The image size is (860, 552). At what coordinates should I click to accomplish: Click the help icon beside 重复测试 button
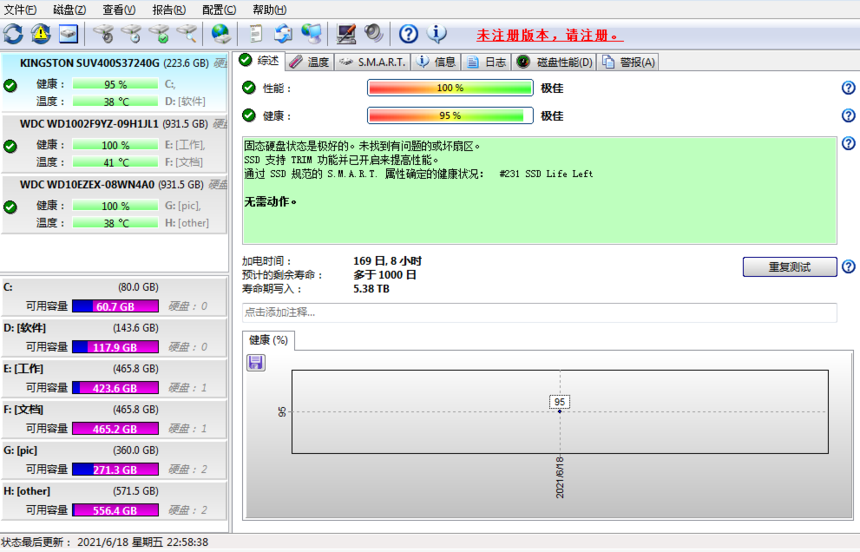click(849, 267)
